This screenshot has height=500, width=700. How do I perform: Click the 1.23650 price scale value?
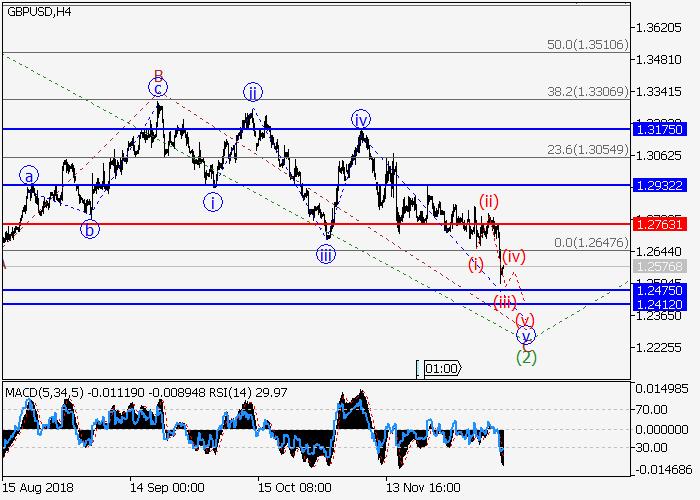coord(659,316)
